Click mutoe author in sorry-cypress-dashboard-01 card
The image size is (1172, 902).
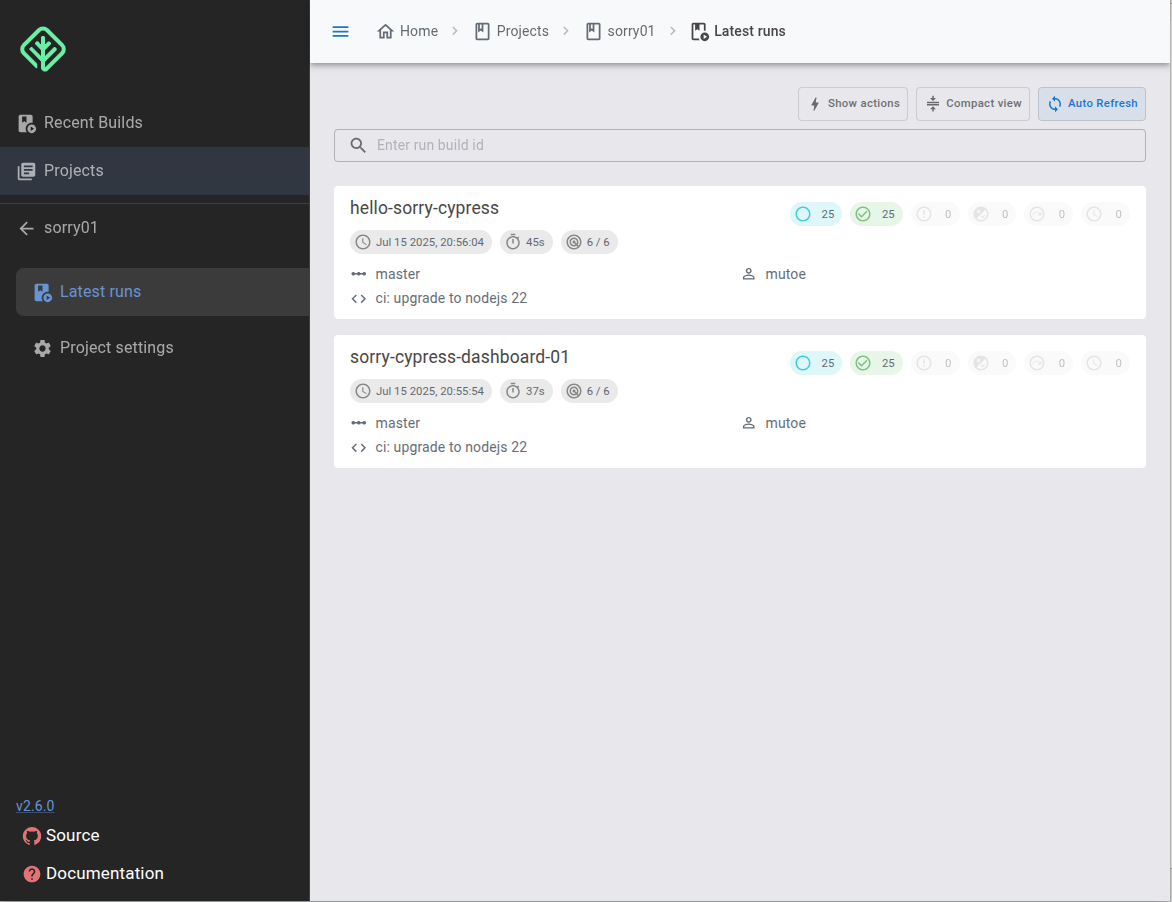[x=785, y=423]
